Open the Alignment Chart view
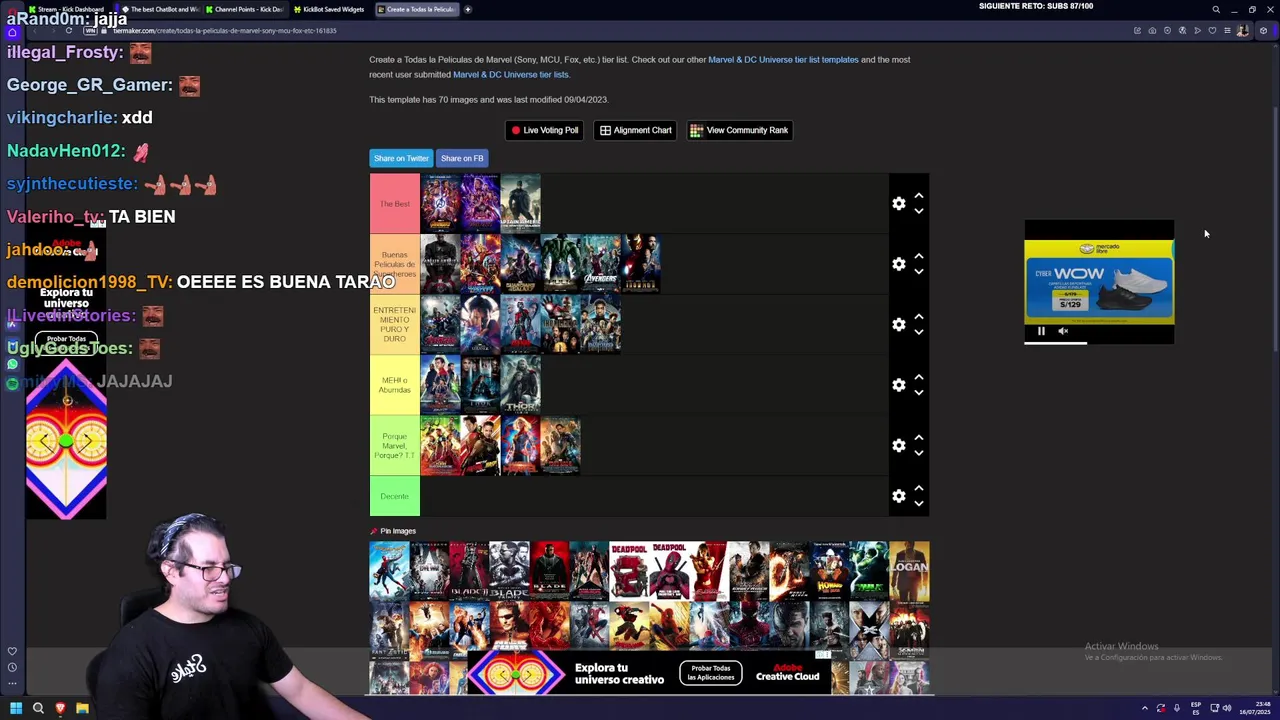 pyautogui.click(x=635, y=130)
